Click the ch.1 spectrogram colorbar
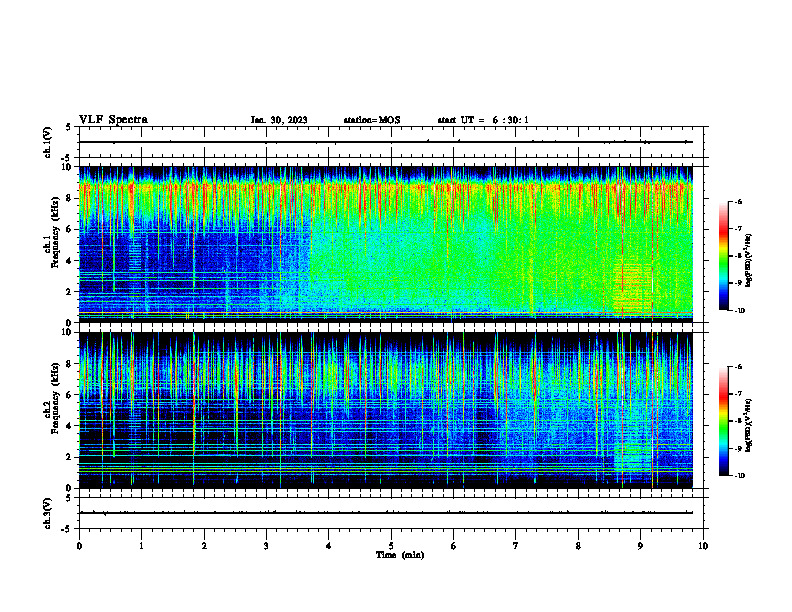 point(723,256)
